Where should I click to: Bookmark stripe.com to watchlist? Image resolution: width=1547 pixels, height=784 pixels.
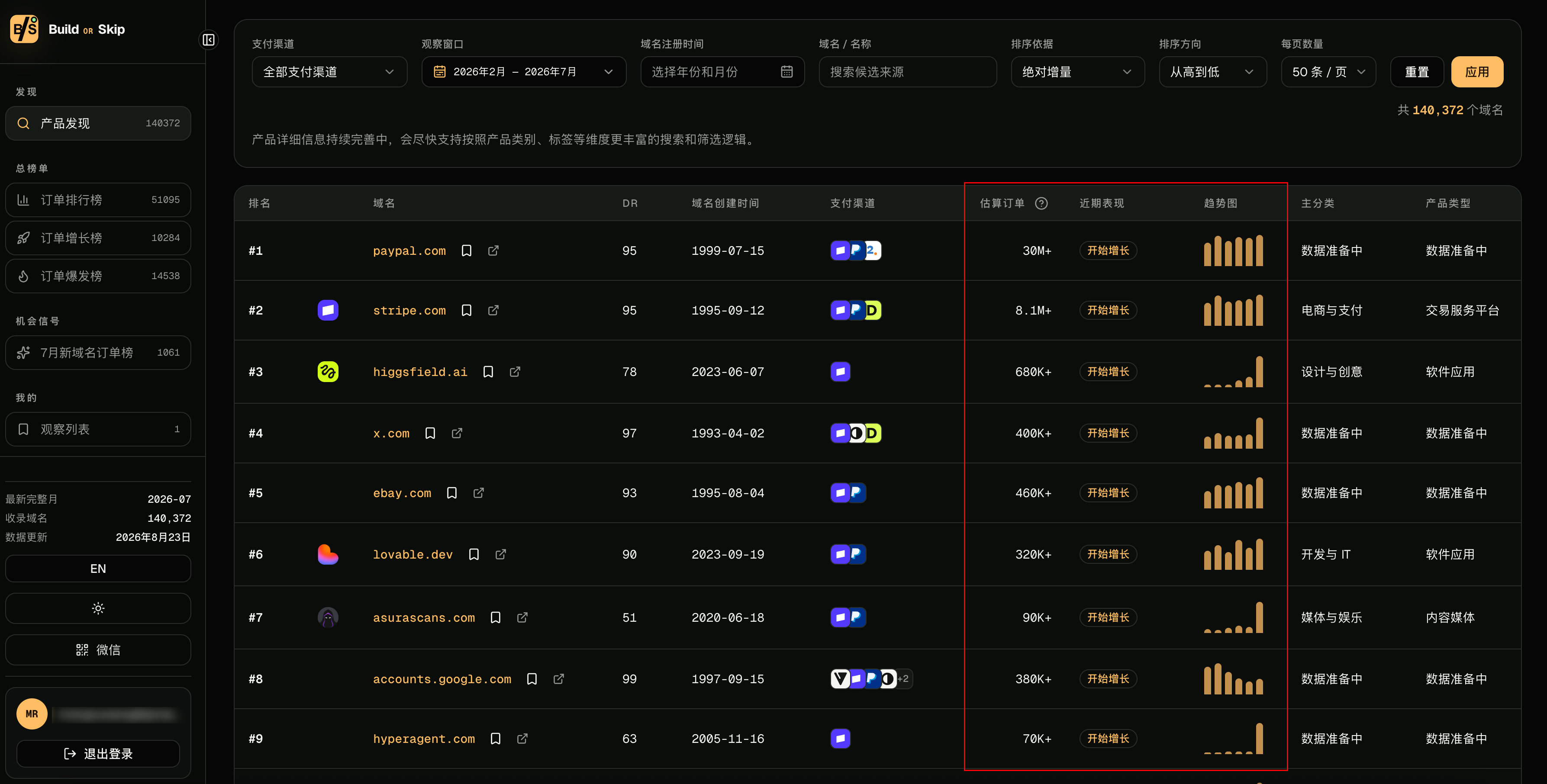(x=466, y=310)
